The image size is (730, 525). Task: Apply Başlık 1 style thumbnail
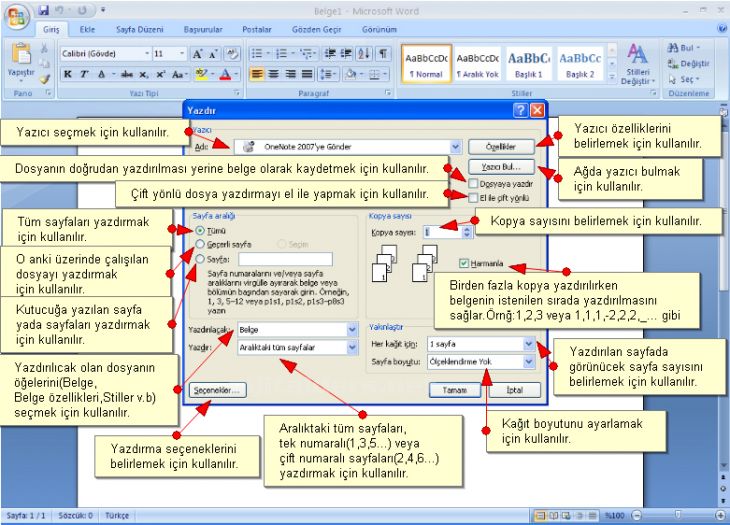(528, 64)
